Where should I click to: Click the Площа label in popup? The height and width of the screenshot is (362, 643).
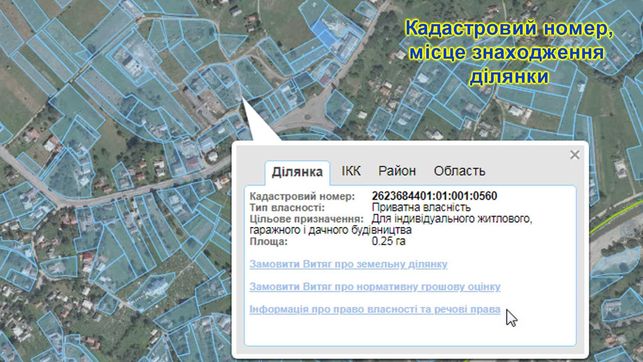click(x=269, y=241)
